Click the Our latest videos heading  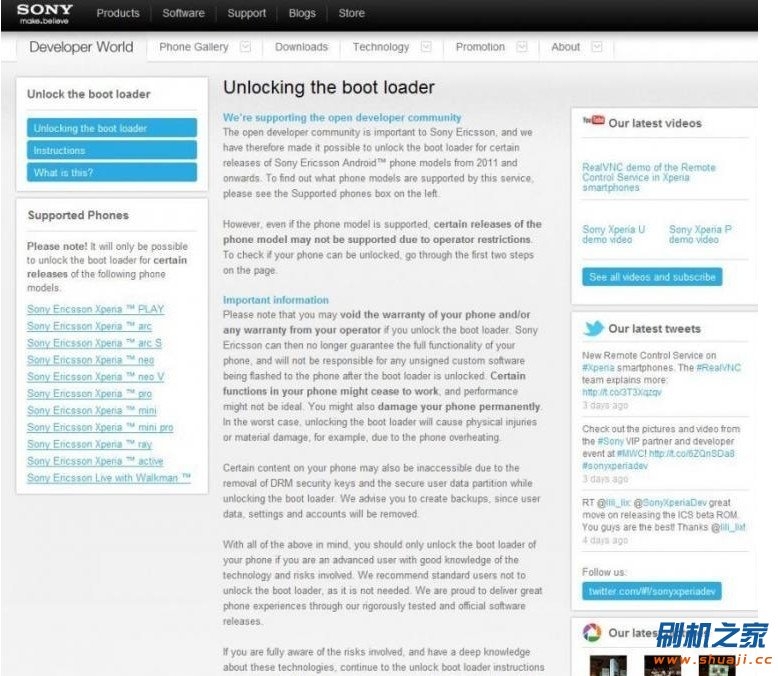[x=655, y=123]
